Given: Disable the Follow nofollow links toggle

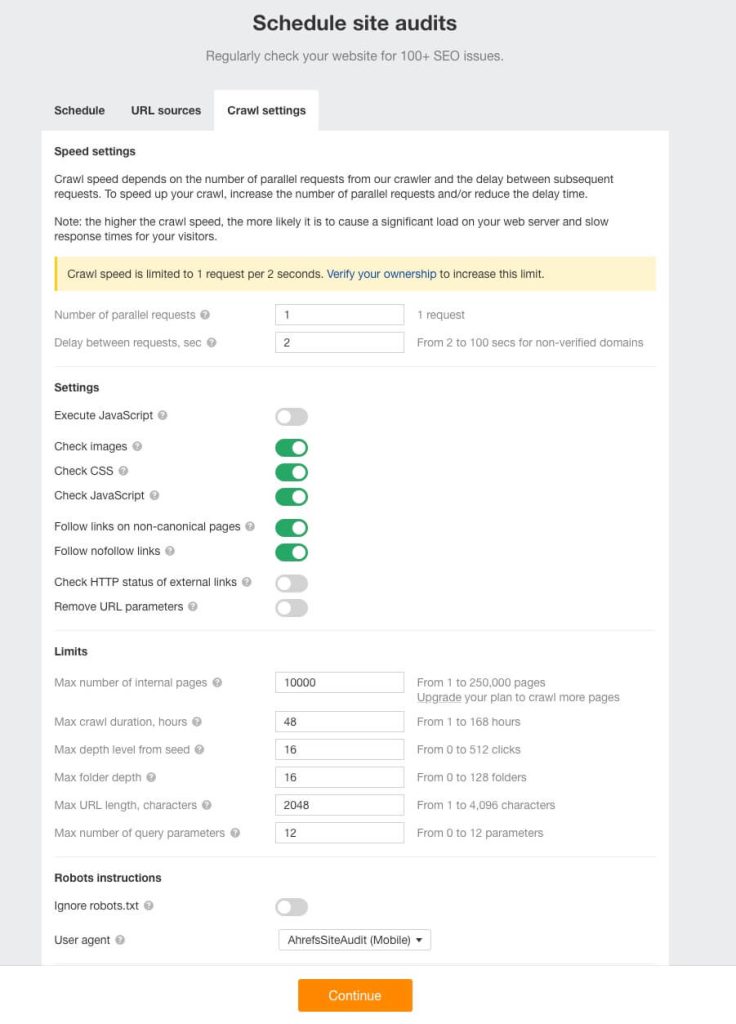Looking at the screenshot, I should pos(292,552).
